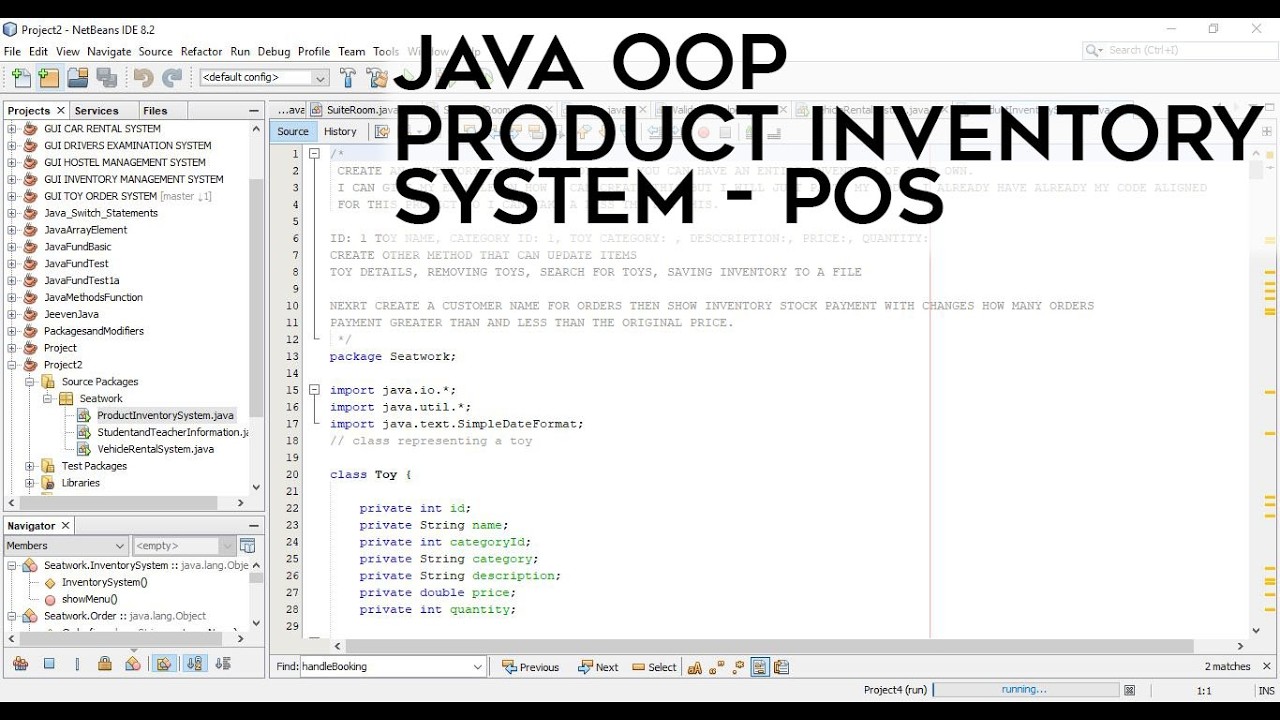Click the Previous find button

pyautogui.click(x=531, y=667)
